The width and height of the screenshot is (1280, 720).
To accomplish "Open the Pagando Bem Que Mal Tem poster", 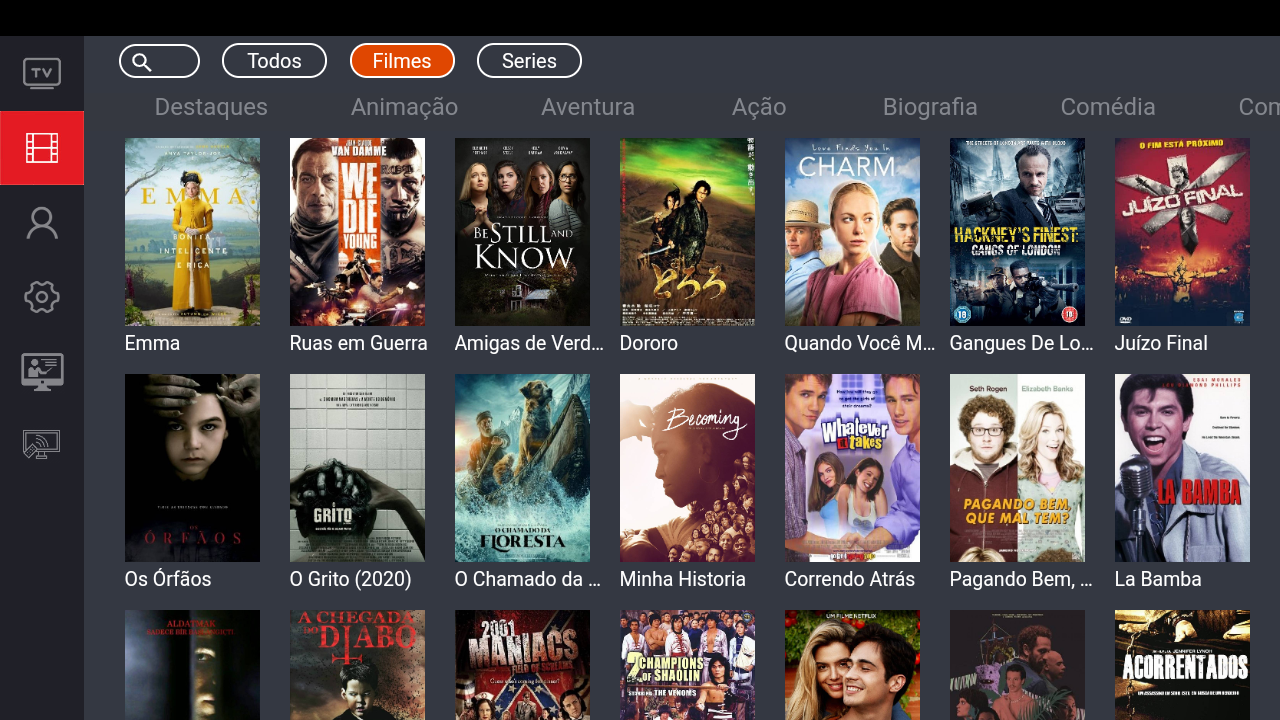I will (x=1017, y=468).
